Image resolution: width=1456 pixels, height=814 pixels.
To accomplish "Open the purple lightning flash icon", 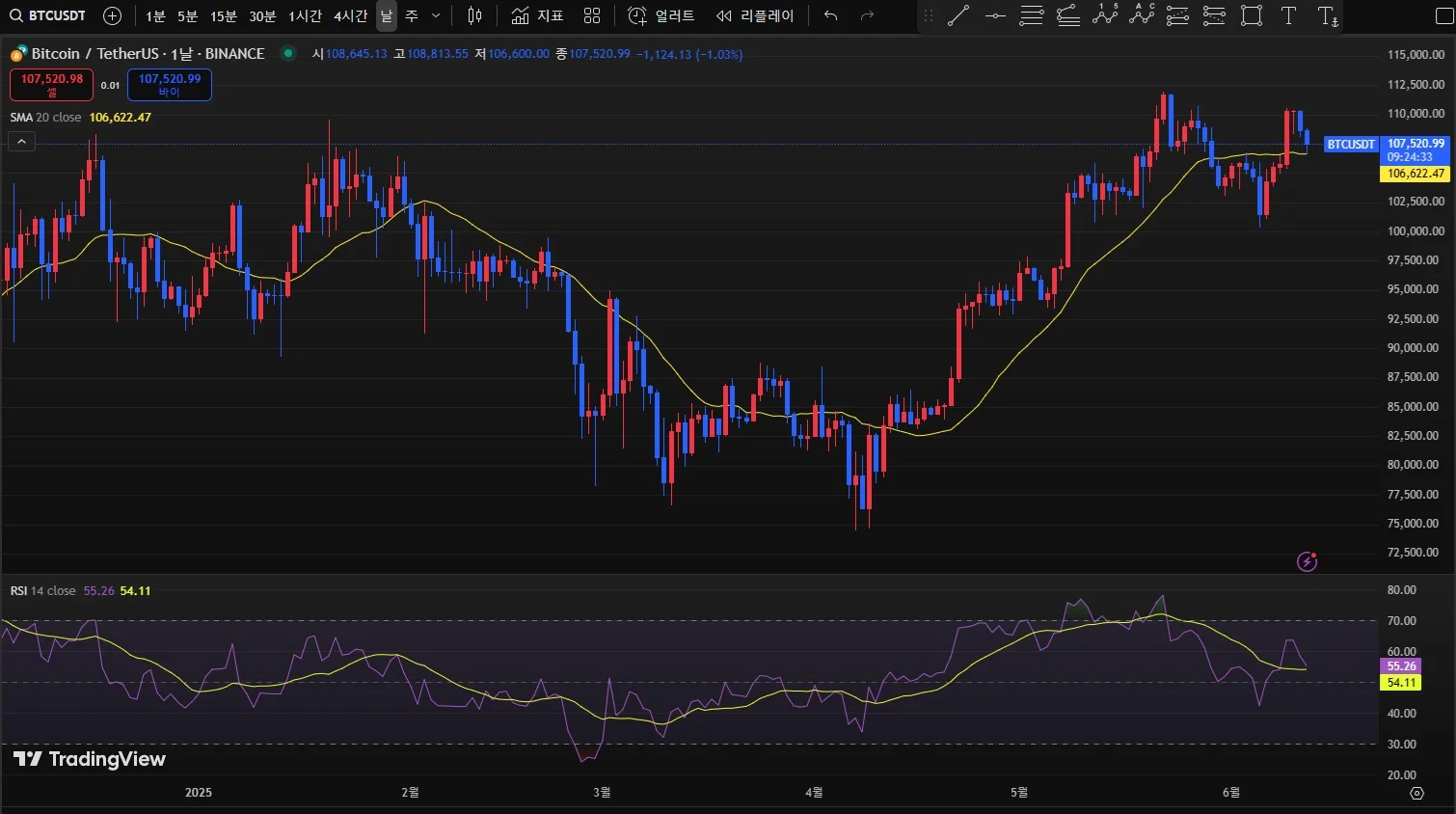I will tap(1308, 561).
